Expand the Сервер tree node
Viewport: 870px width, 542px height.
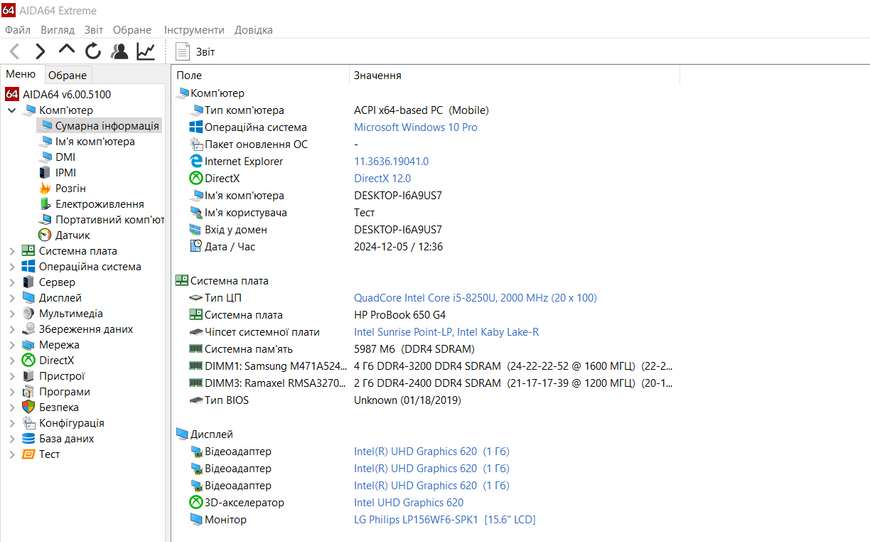12,282
